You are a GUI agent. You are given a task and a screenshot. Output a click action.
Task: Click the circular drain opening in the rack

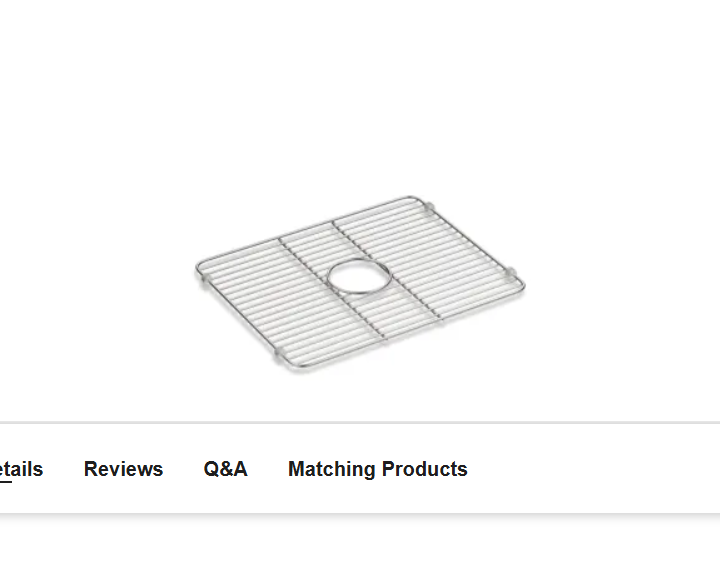click(360, 276)
